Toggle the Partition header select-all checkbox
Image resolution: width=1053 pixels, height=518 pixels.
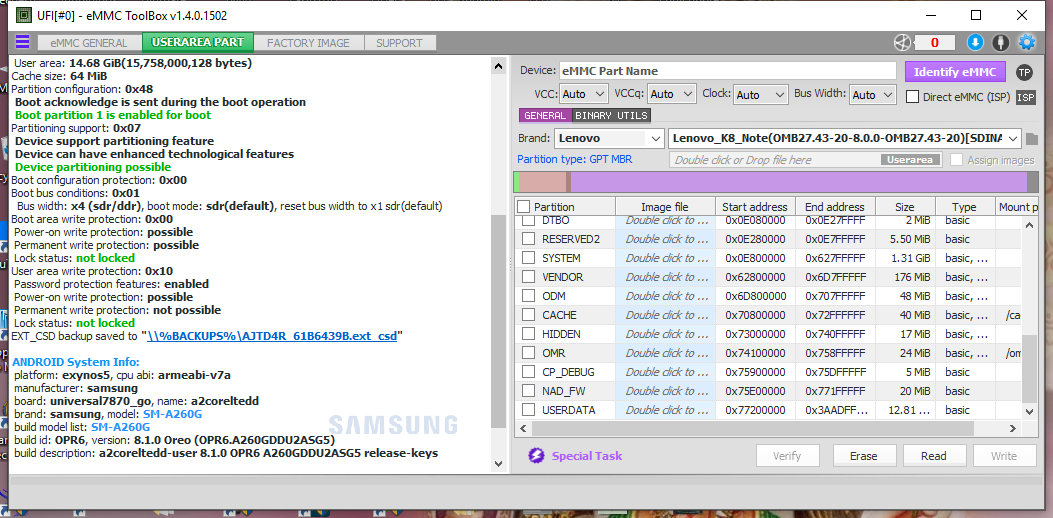pyautogui.click(x=524, y=207)
